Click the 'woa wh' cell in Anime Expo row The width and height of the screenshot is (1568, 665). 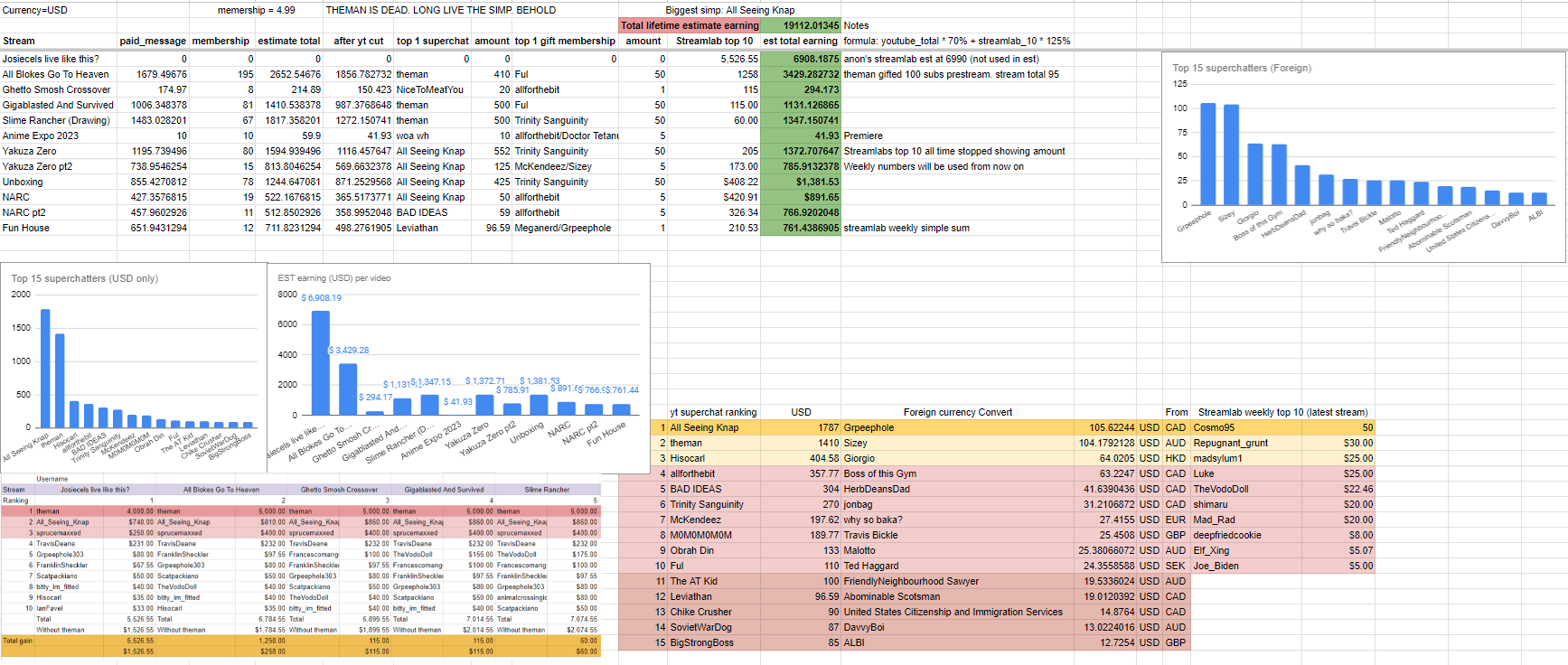pyautogui.click(x=413, y=136)
